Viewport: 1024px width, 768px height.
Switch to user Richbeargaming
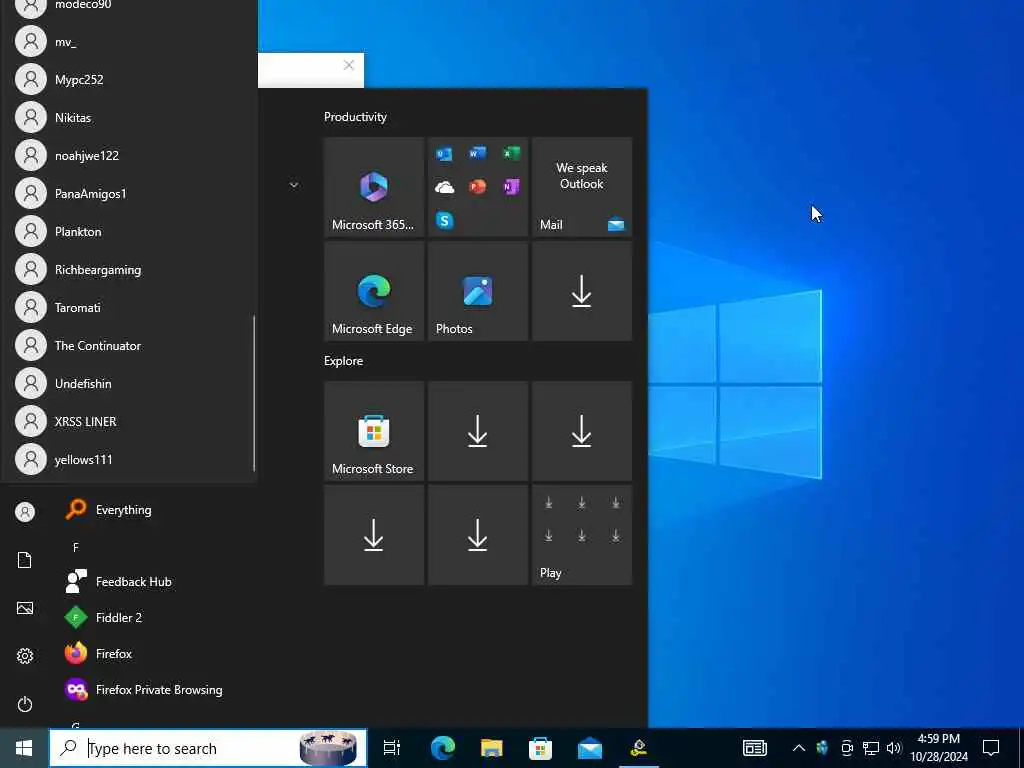click(x=129, y=269)
